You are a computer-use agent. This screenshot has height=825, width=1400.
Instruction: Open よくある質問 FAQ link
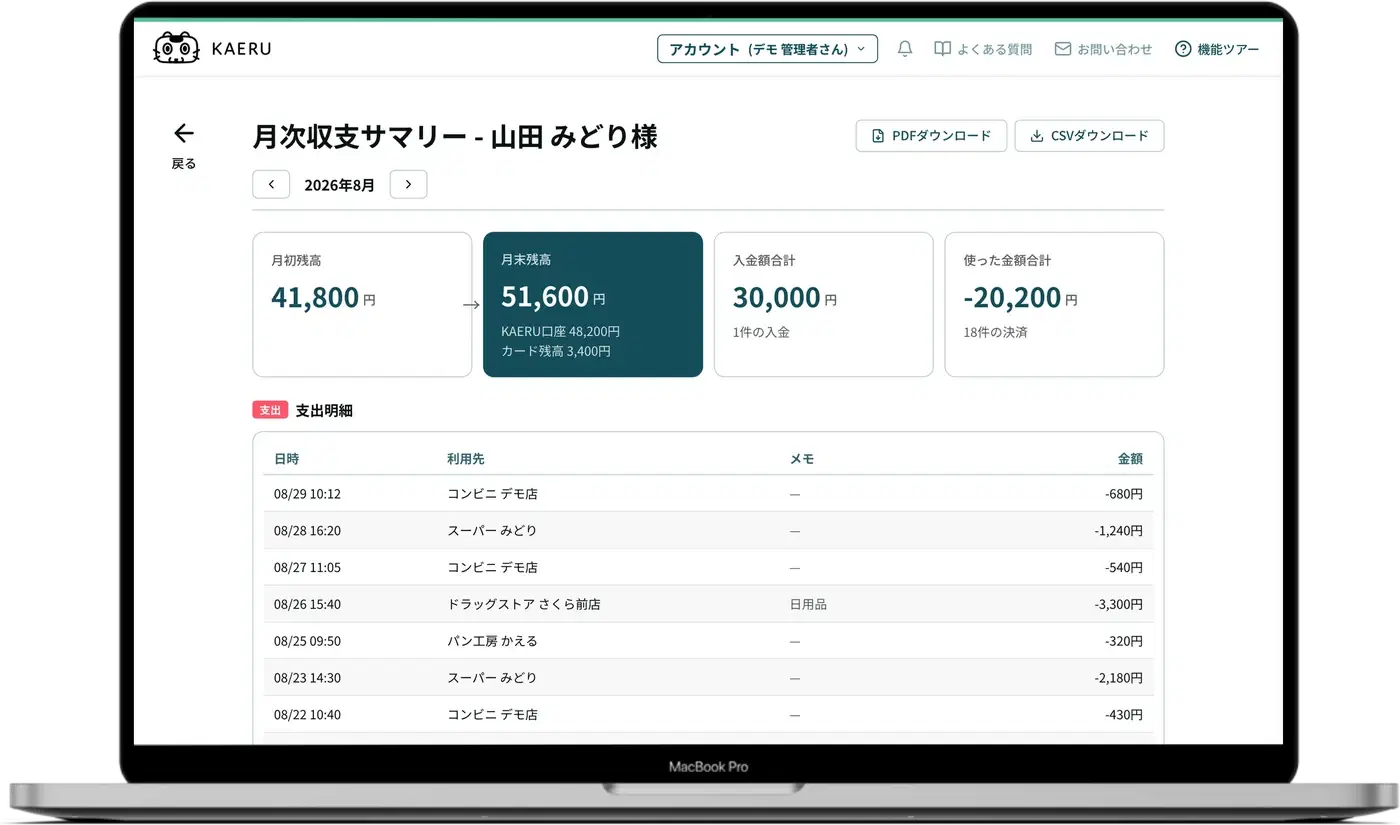tap(983, 49)
